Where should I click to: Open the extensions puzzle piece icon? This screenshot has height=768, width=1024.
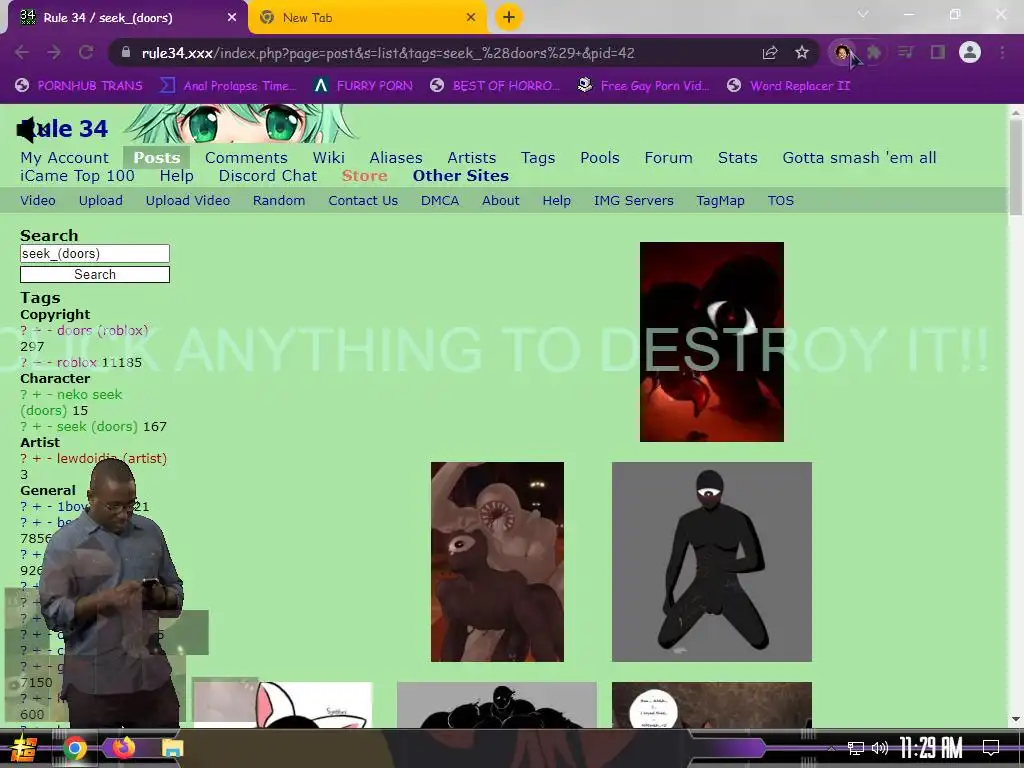(874, 52)
